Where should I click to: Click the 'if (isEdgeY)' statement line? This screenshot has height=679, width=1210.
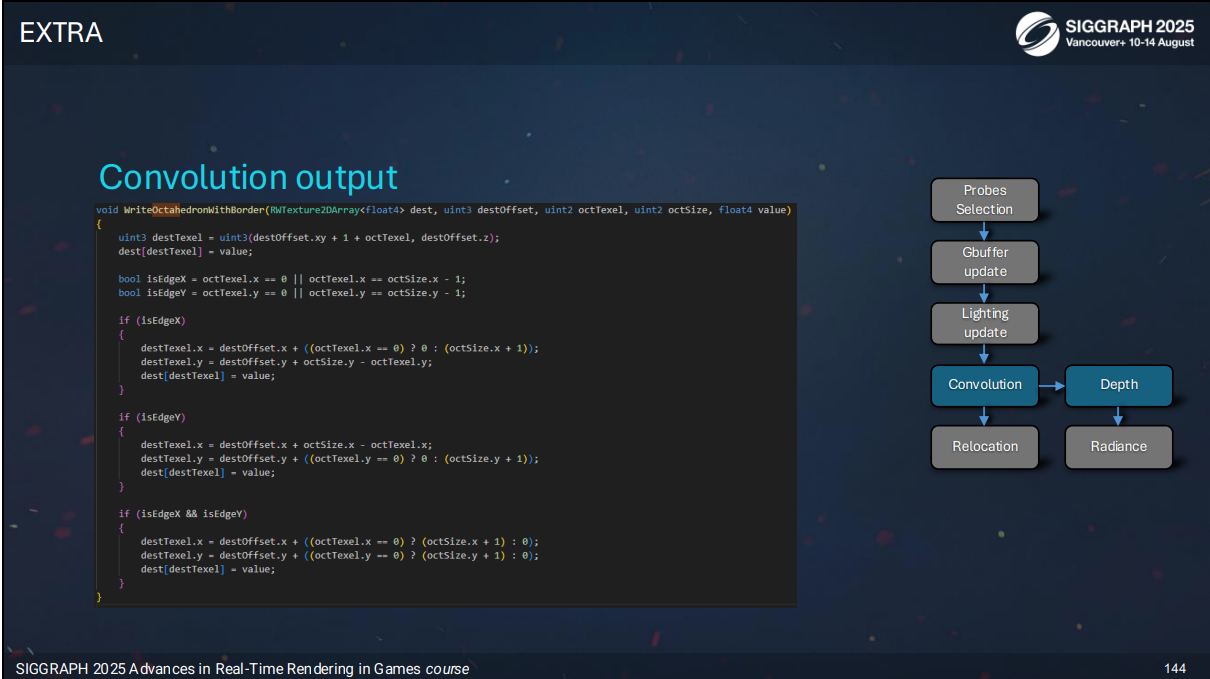click(x=152, y=417)
